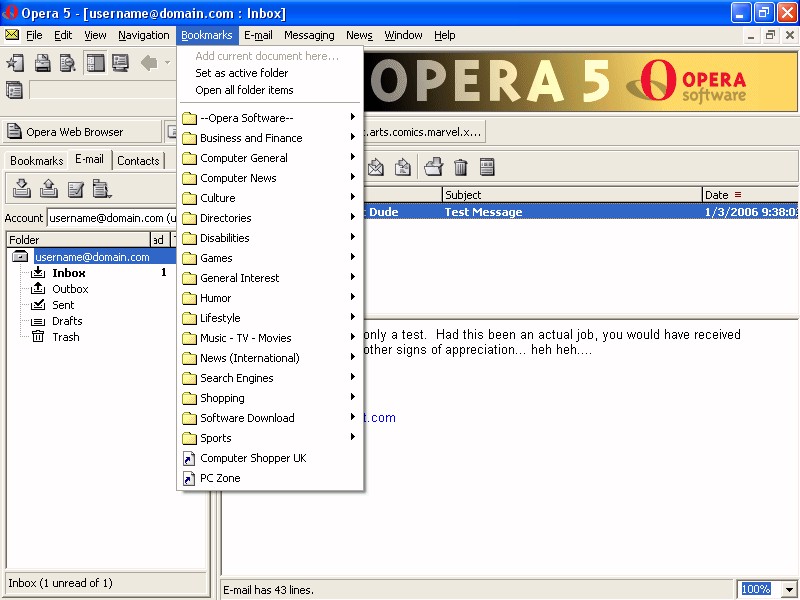
Task: Open the Computer Shopper UK bookmark
Action: click(x=270, y=458)
